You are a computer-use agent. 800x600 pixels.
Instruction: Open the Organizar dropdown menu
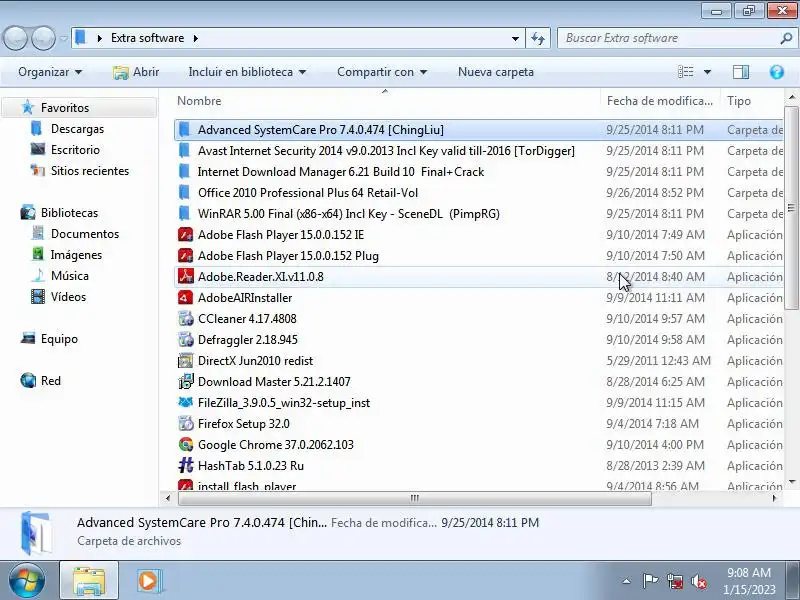[x=49, y=72]
